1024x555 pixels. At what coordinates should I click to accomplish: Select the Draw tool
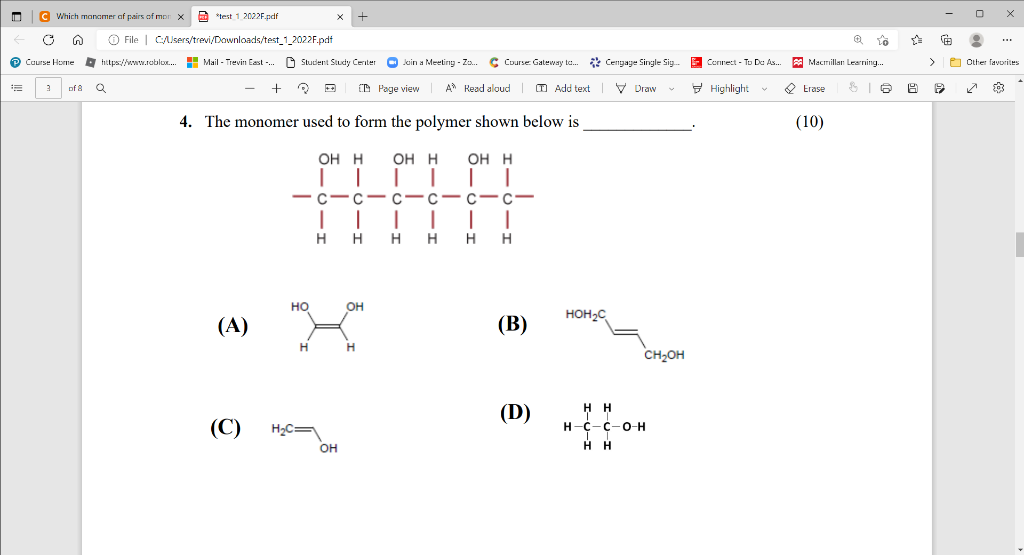[636, 88]
